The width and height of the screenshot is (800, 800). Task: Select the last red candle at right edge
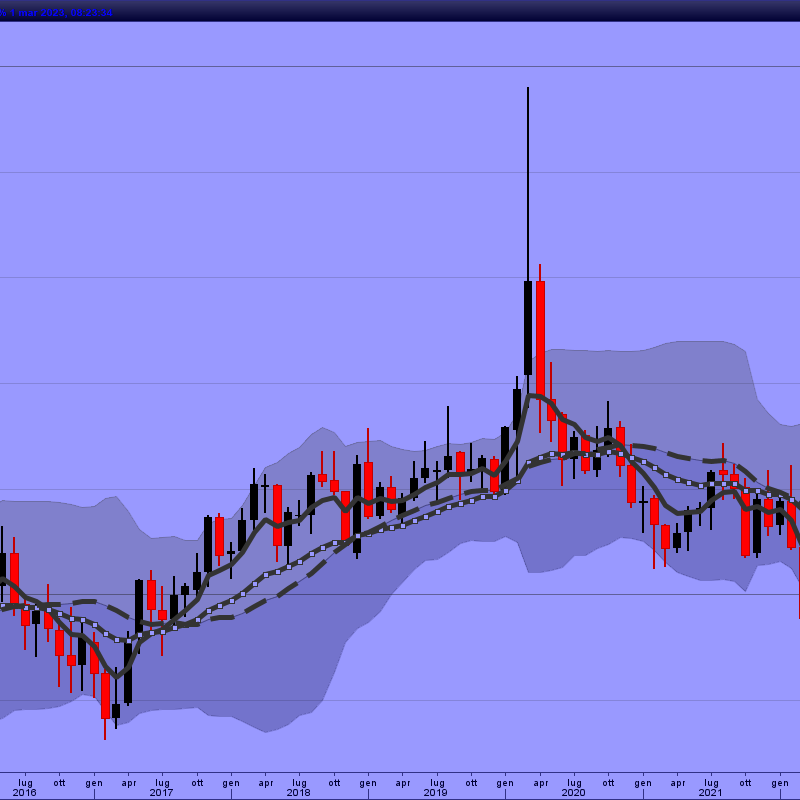pos(791,525)
